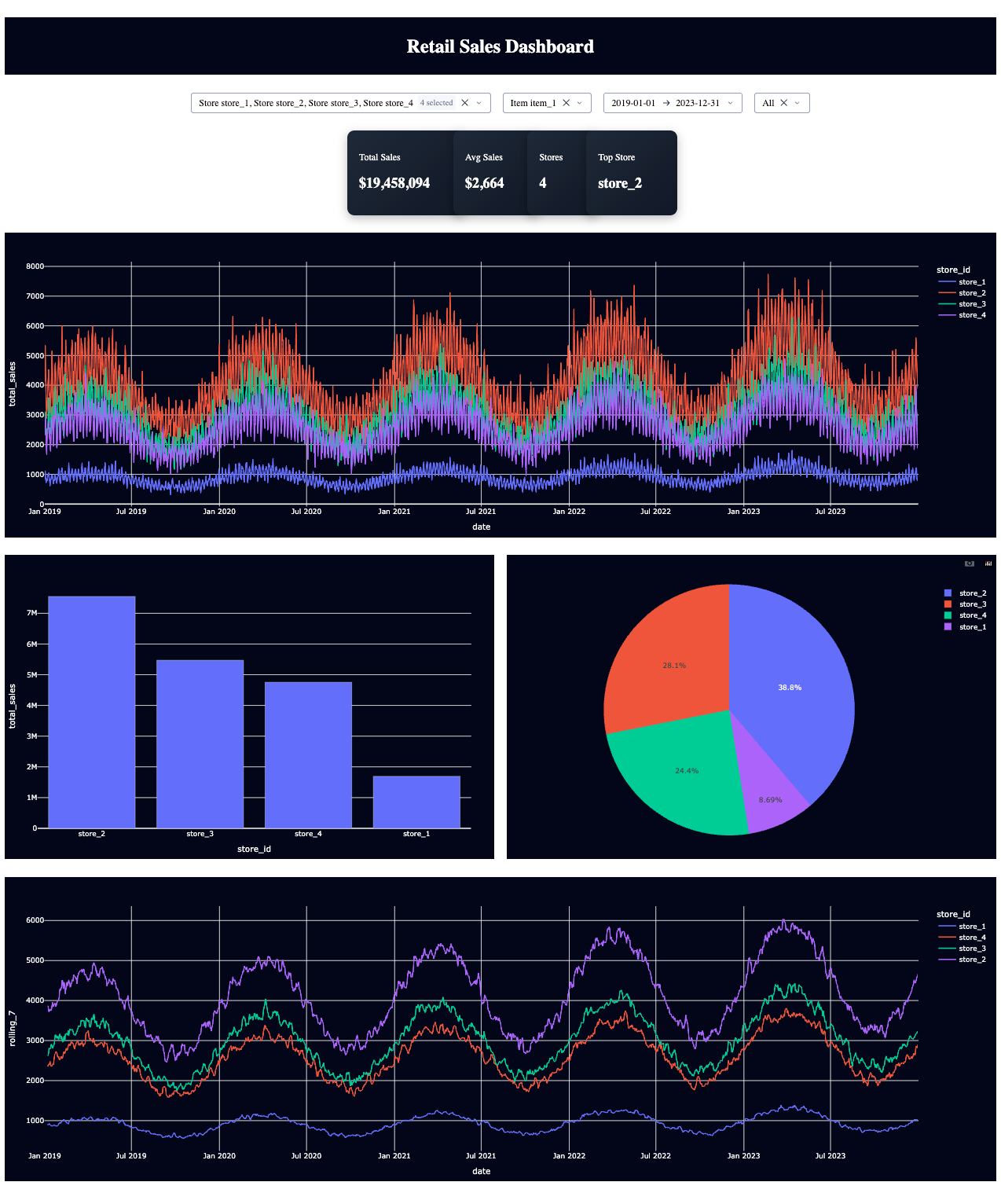Toggle store_3 in the pie chart legend
Screen dimensions: 1001x1204
pos(965,604)
